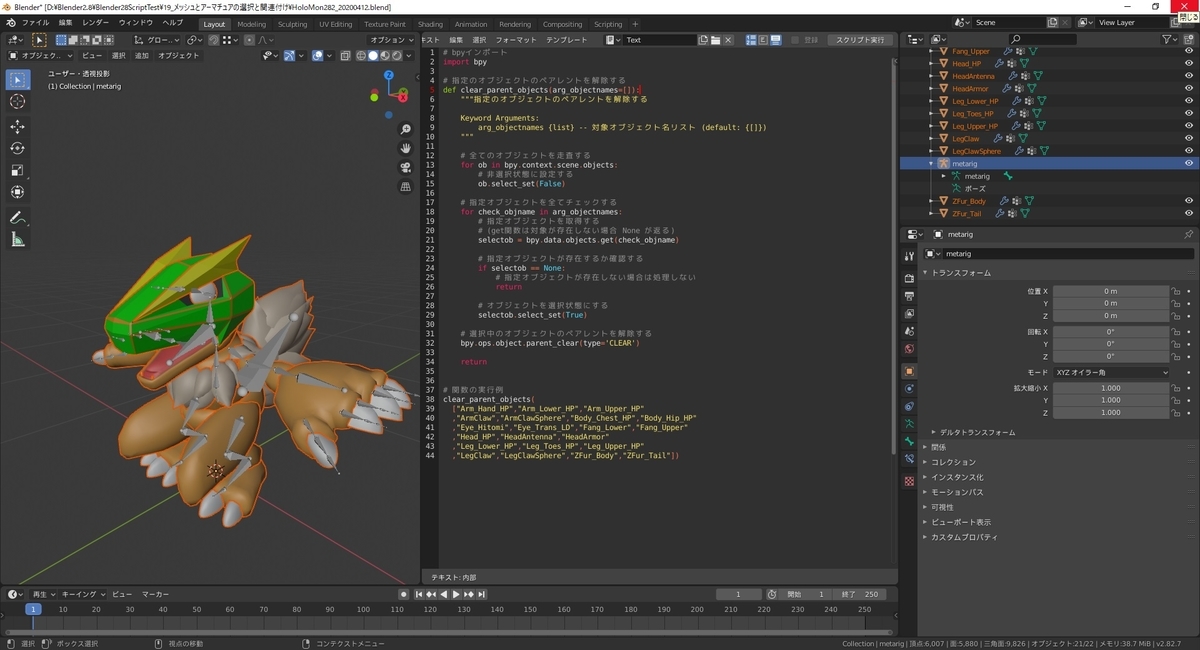
Task: Expand the metarig armature hierarchy
Action: click(x=932, y=163)
